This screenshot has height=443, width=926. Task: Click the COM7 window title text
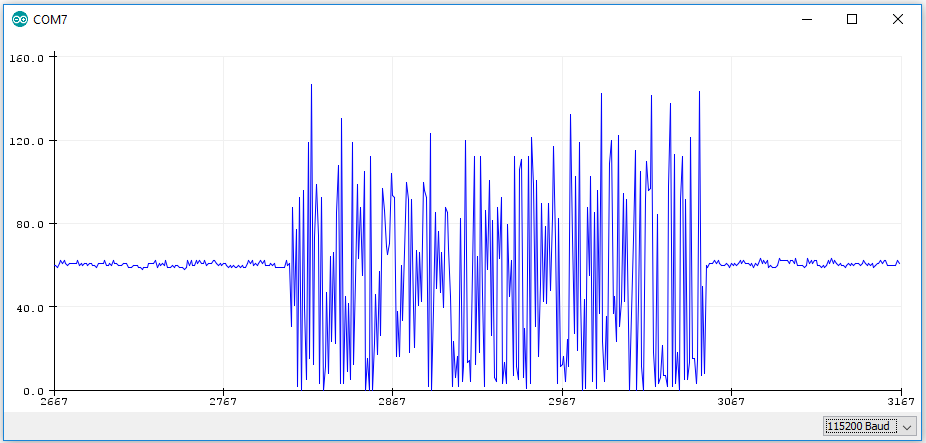point(50,20)
